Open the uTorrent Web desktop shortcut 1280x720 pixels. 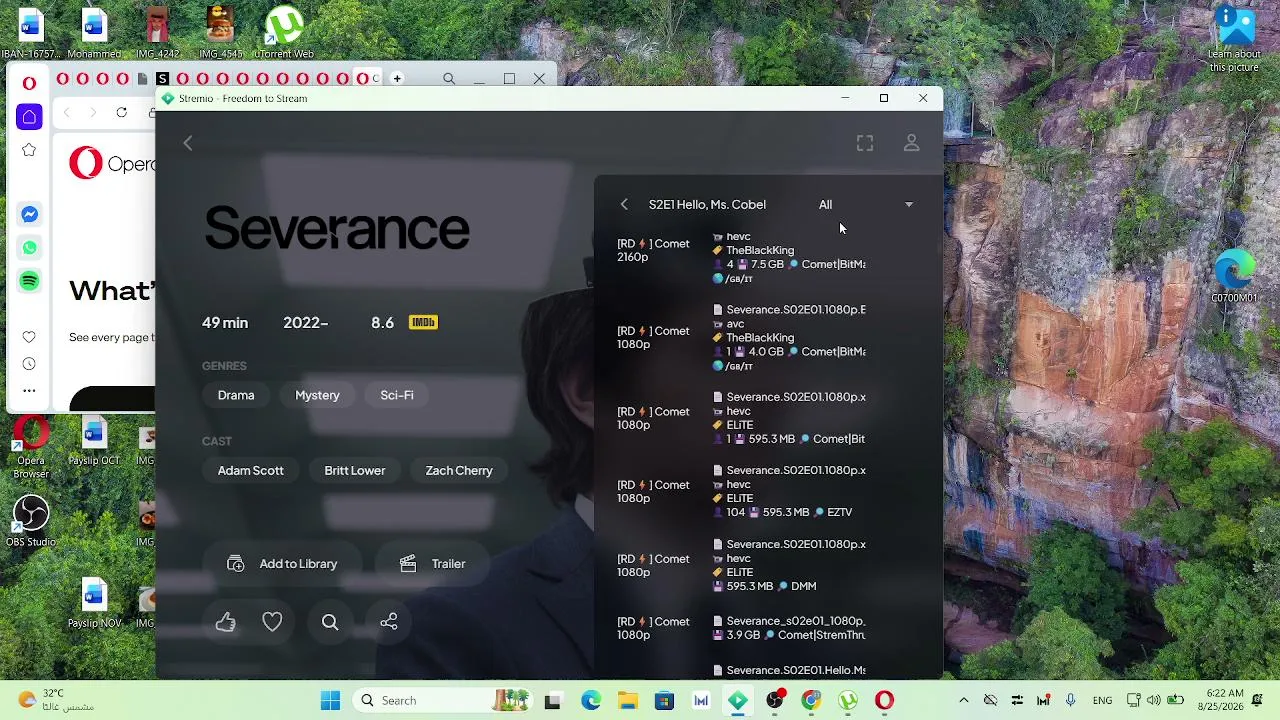point(284,33)
